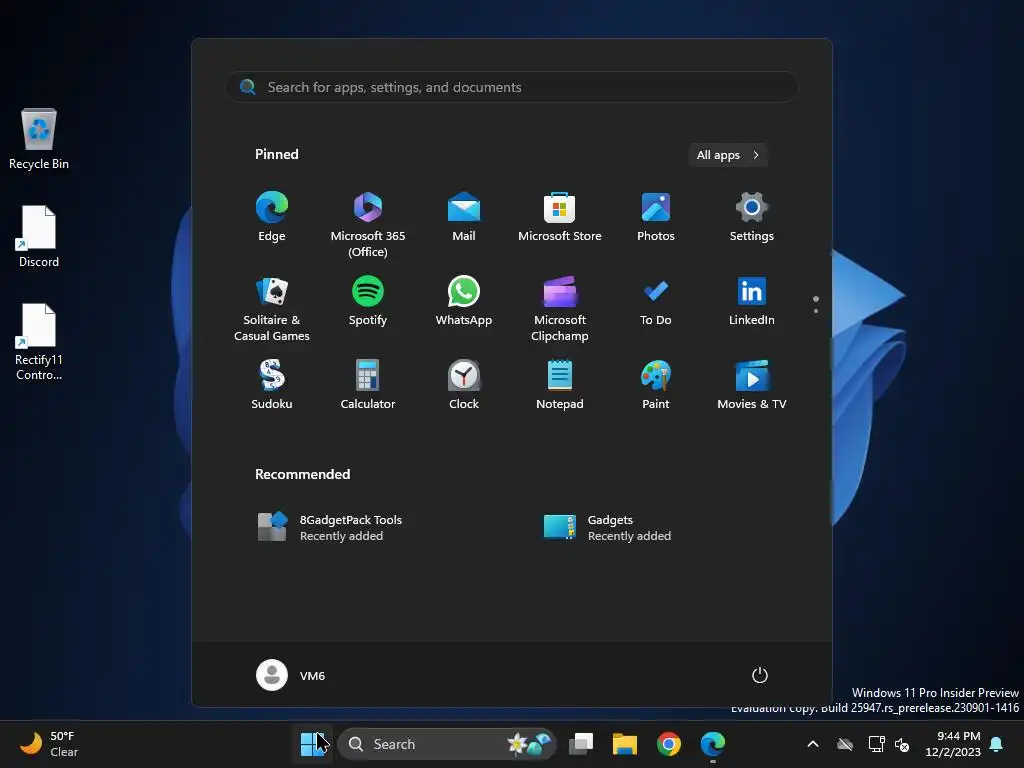Open the To Do app

tap(656, 302)
